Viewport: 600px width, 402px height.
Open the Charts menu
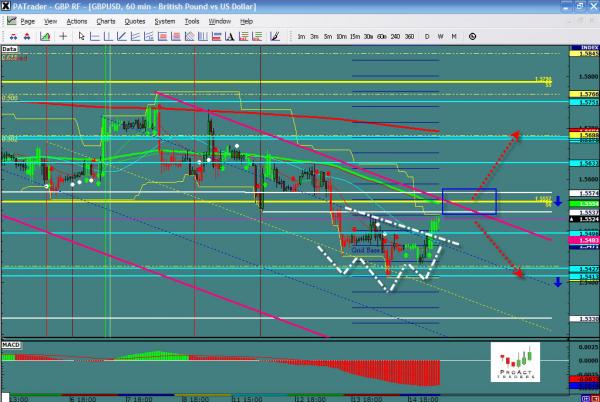(105, 20)
